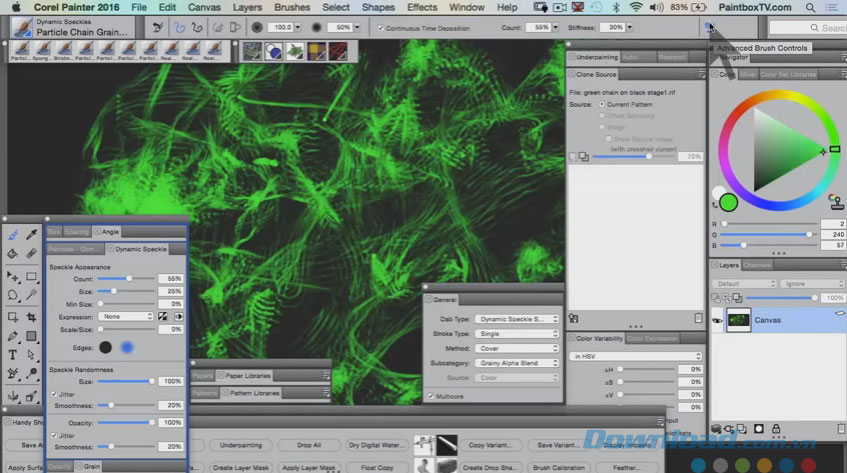Select the Text tool
Screen dimensions: 847x473
(x=13, y=354)
